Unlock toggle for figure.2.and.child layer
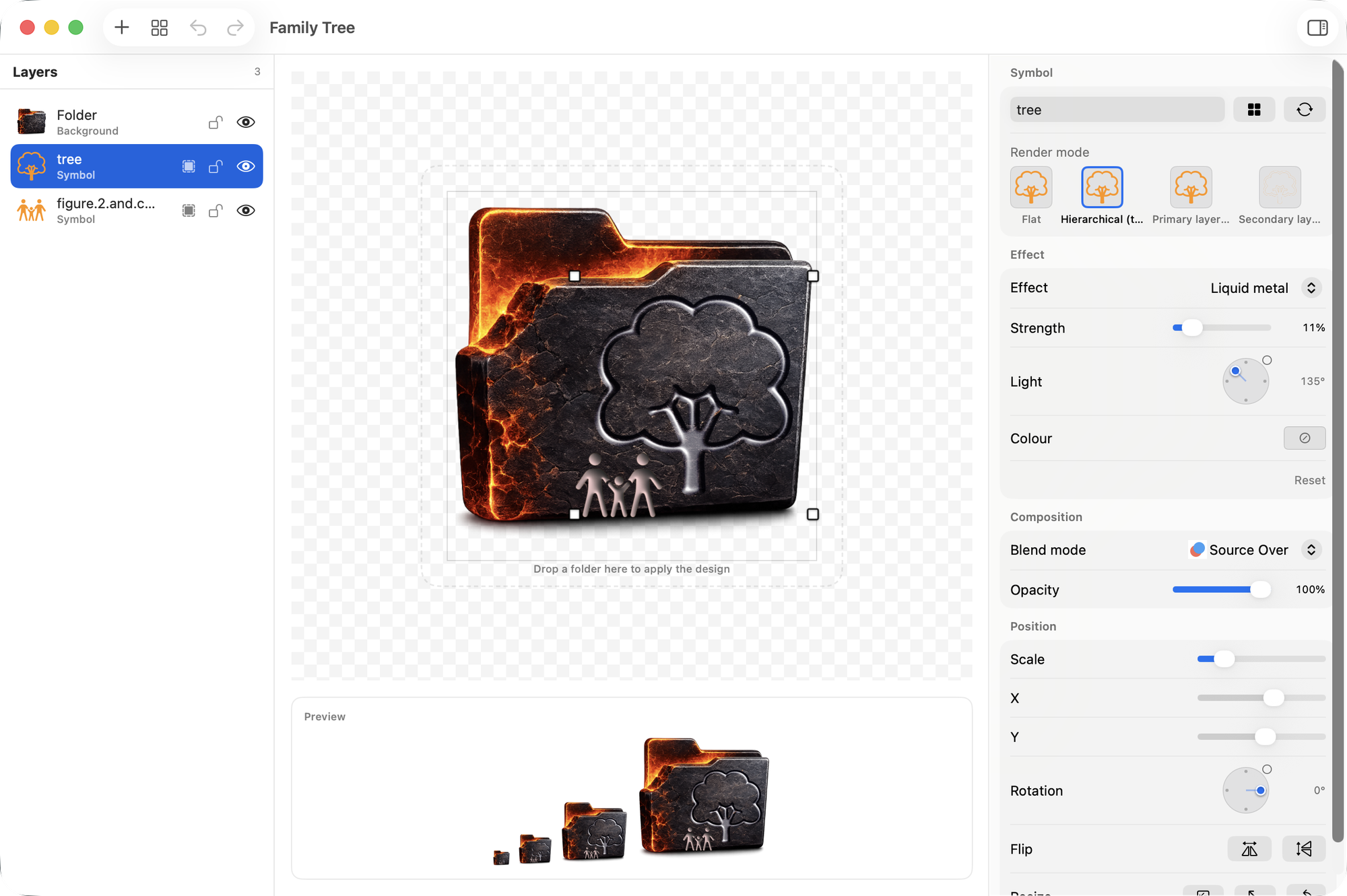The image size is (1347, 896). 216,211
